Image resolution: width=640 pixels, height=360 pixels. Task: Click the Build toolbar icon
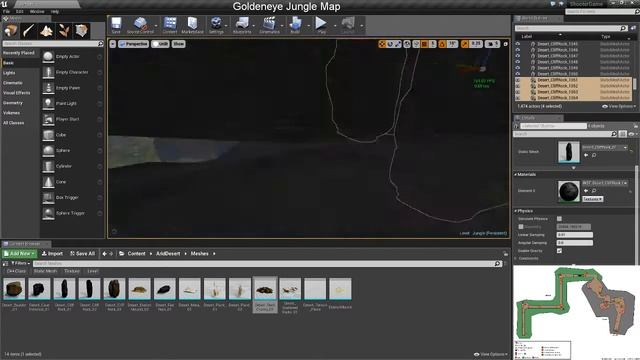pos(295,25)
